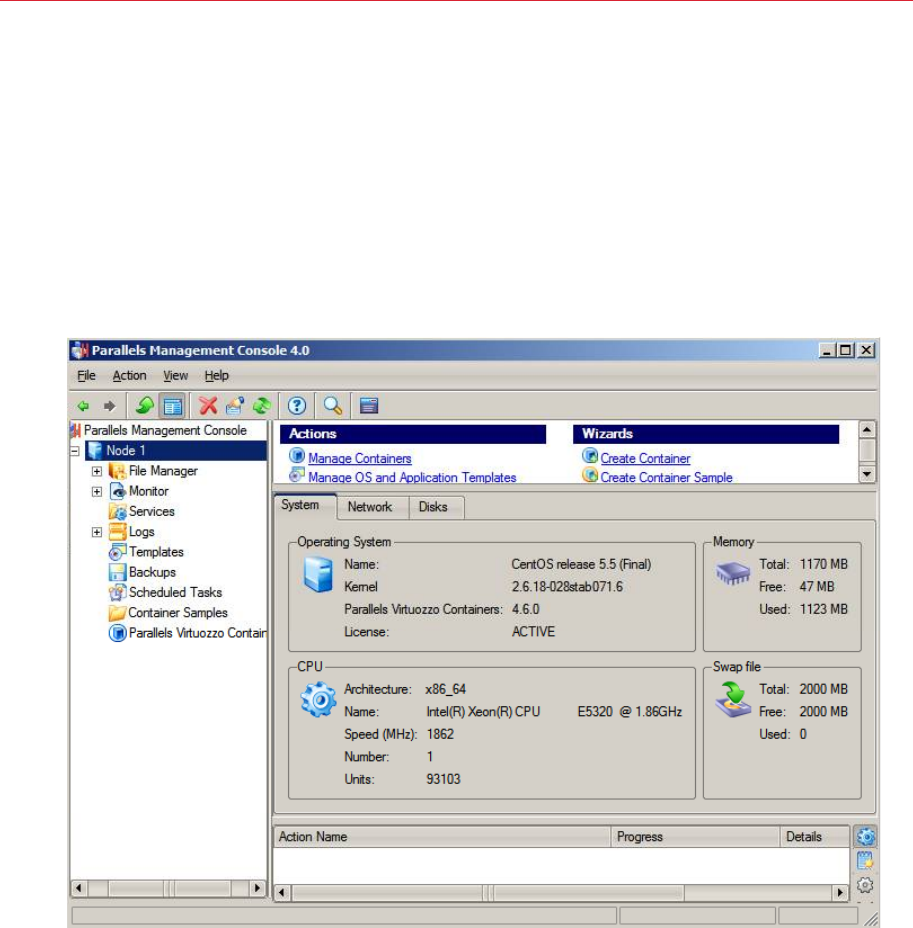Click the Manage Containers icon
Viewport: 913px width, 928px height.
[x=297, y=456]
